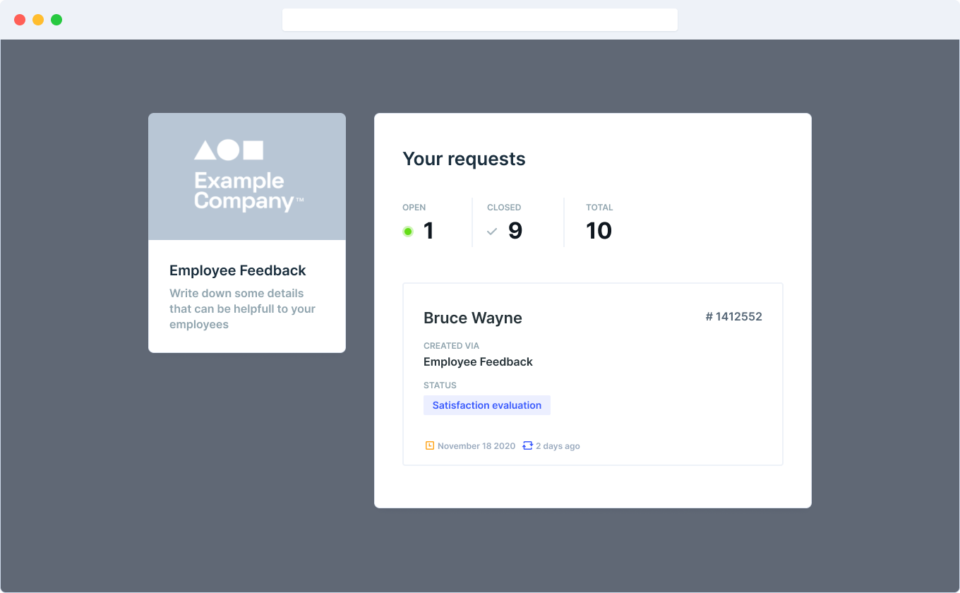
Task: Click the green open status dot icon
Action: [x=407, y=230]
